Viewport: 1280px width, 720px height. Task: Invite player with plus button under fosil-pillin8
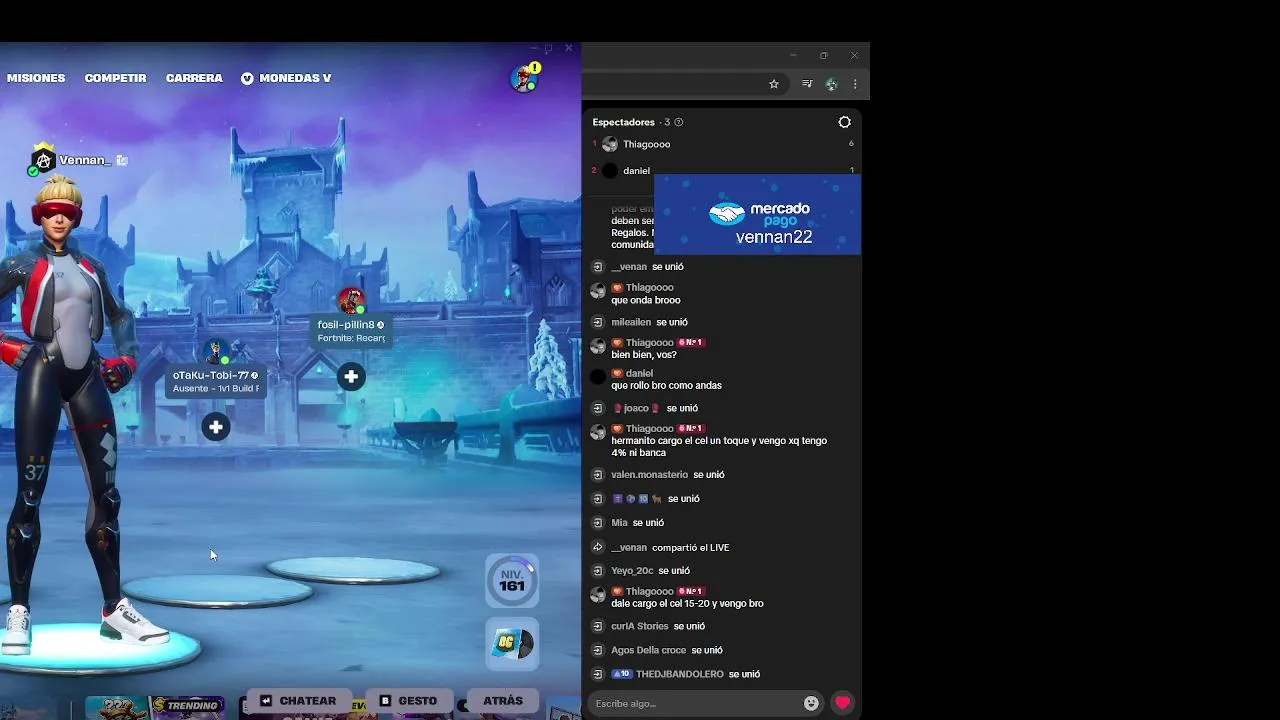pos(351,377)
